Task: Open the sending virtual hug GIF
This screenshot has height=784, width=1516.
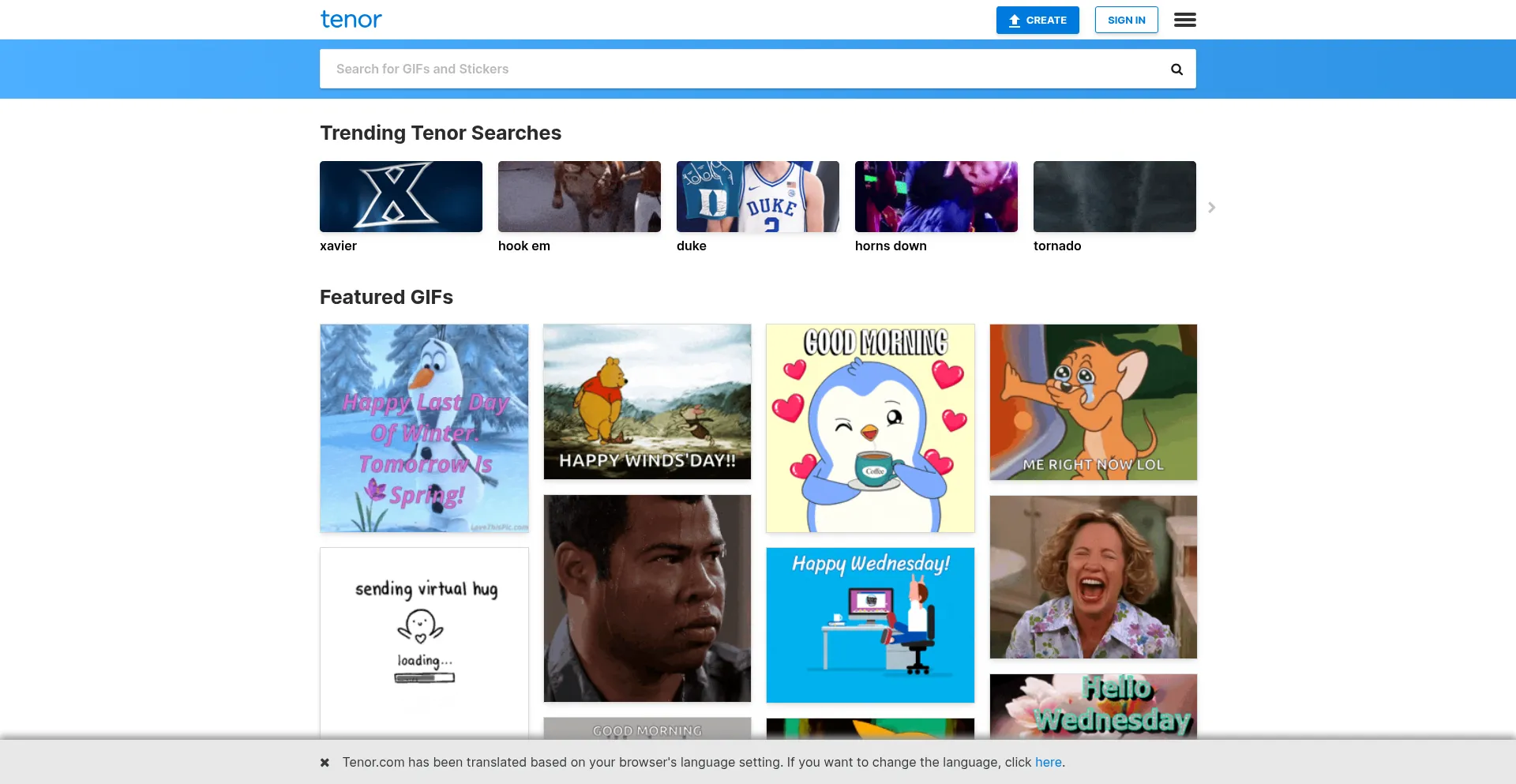Action: (x=424, y=640)
